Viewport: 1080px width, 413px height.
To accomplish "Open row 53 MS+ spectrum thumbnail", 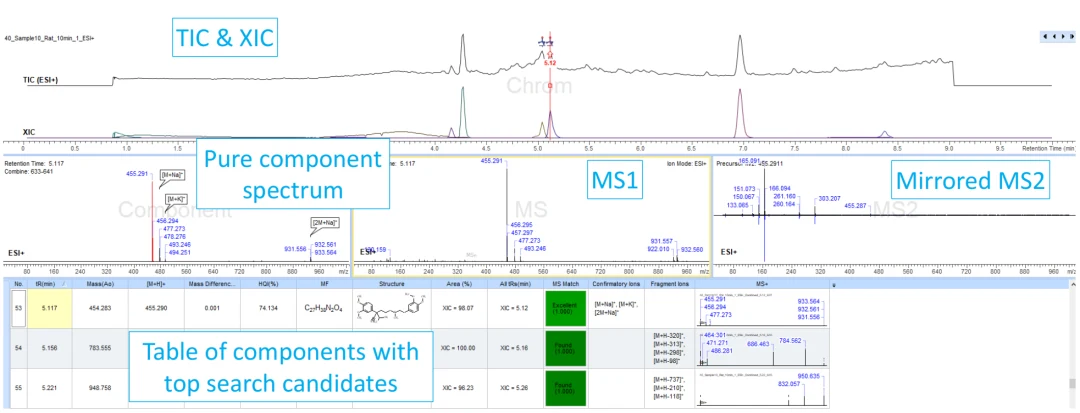I will [761, 308].
